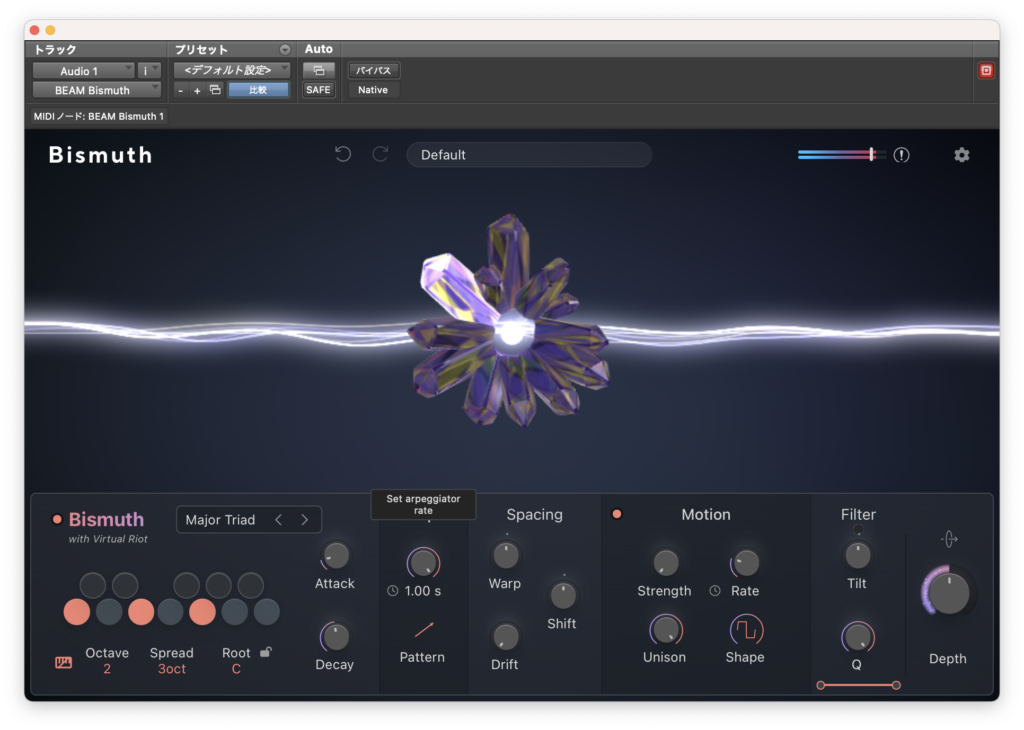This screenshot has height=730, width=1024.
Task: Toggle the Bismuth section power dot
Action: (57, 519)
